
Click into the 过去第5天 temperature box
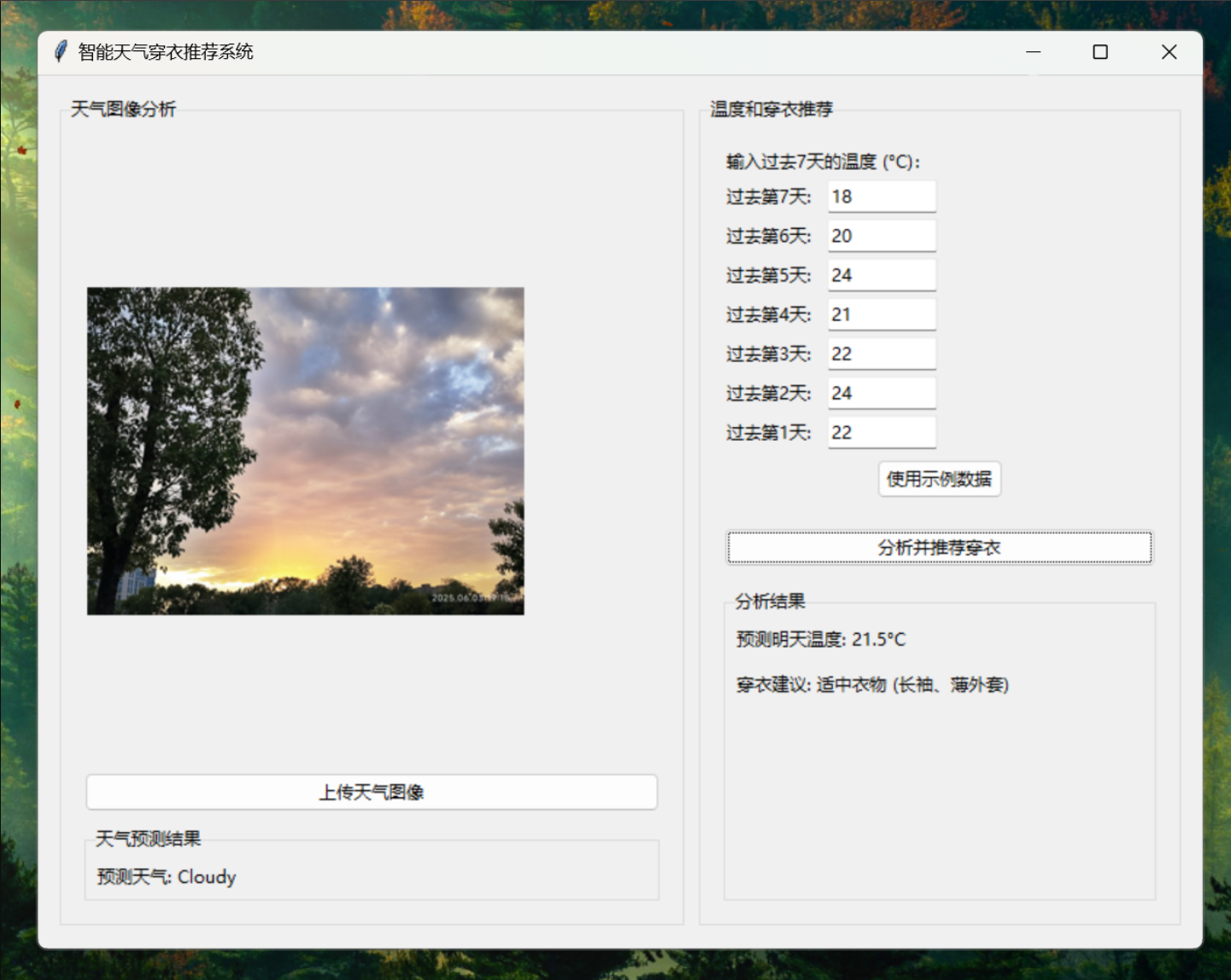click(881, 275)
